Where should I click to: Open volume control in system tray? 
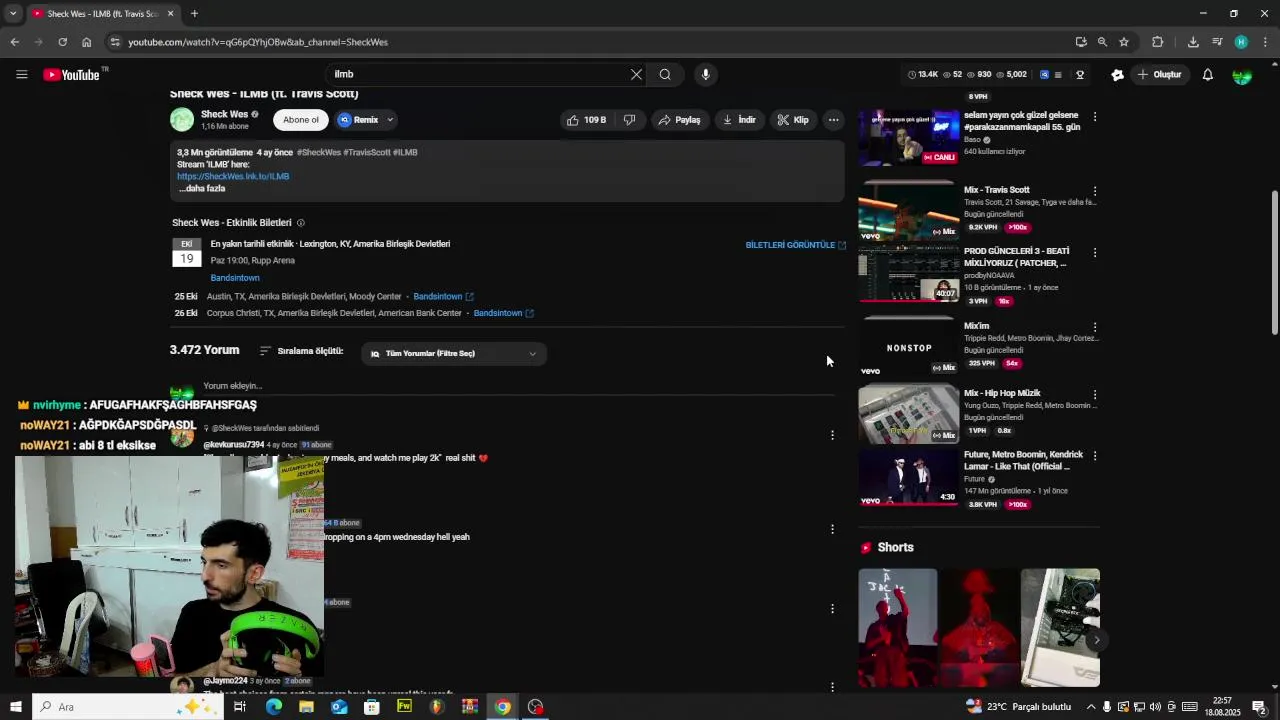click(1155, 707)
